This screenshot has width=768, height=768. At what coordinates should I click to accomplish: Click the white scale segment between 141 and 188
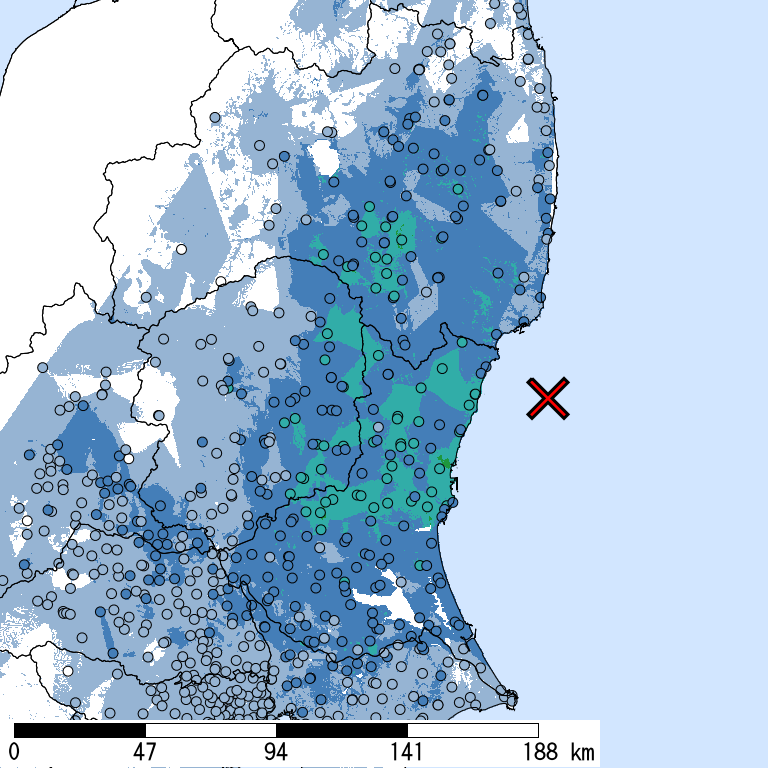pos(472,730)
